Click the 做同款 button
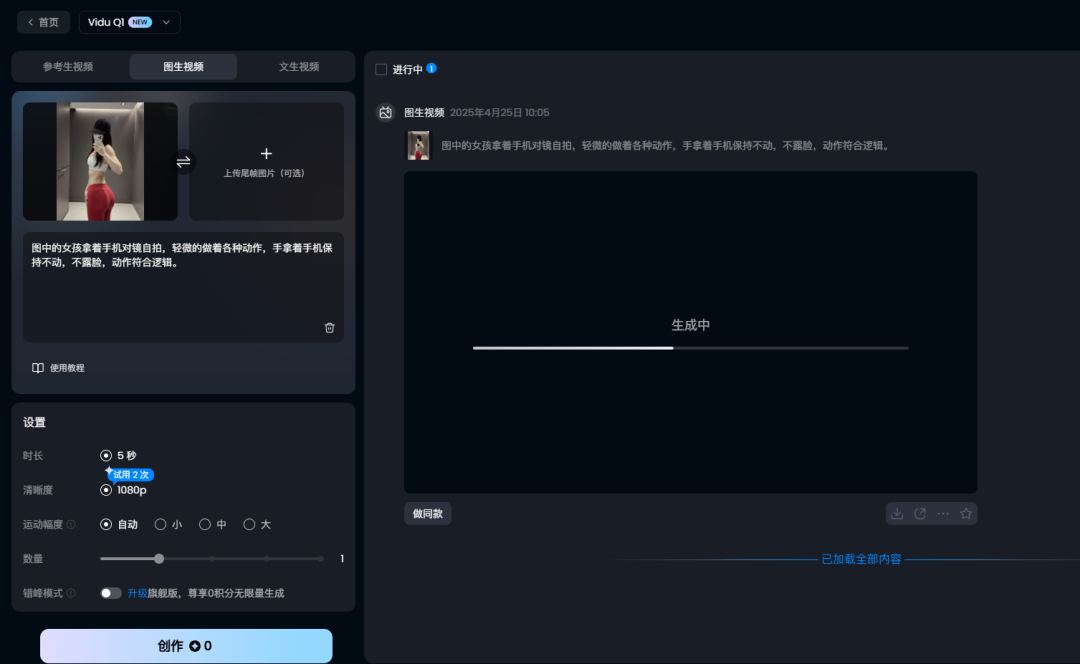The width and height of the screenshot is (1080, 664). 427,514
